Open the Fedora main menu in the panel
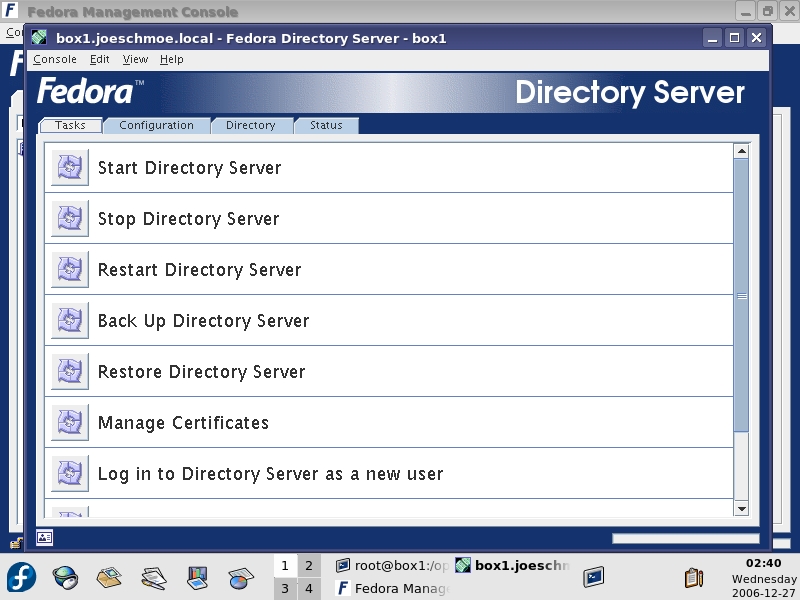 coord(22,577)
